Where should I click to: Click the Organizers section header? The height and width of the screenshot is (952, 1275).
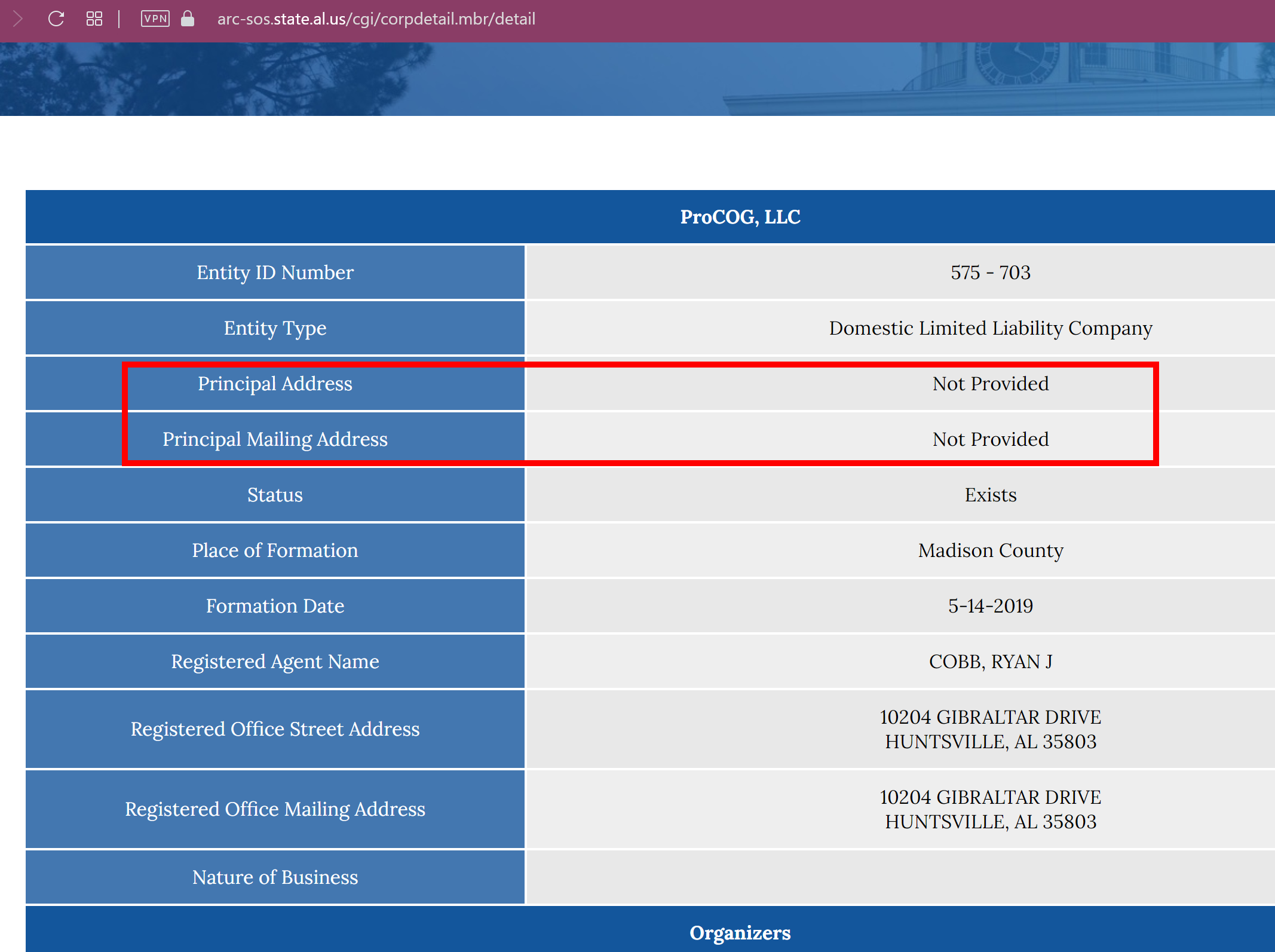tap(740, 933)
